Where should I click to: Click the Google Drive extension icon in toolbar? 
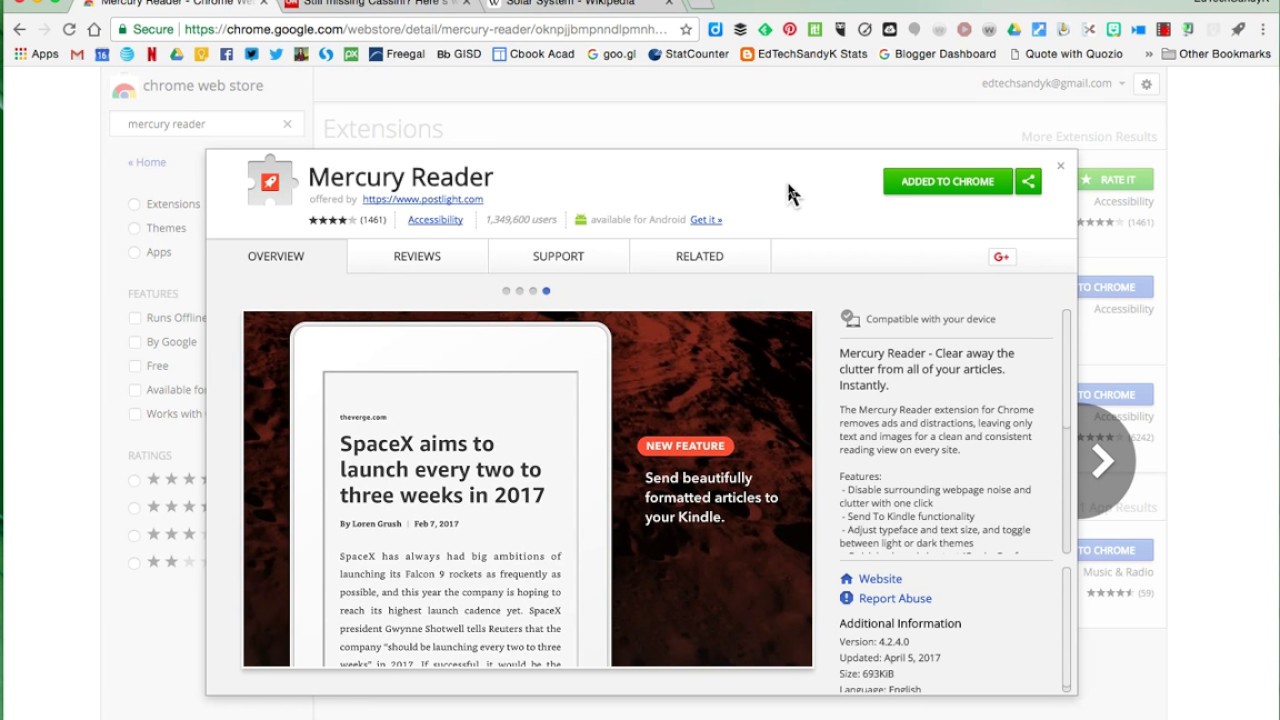pos(1014,30)
